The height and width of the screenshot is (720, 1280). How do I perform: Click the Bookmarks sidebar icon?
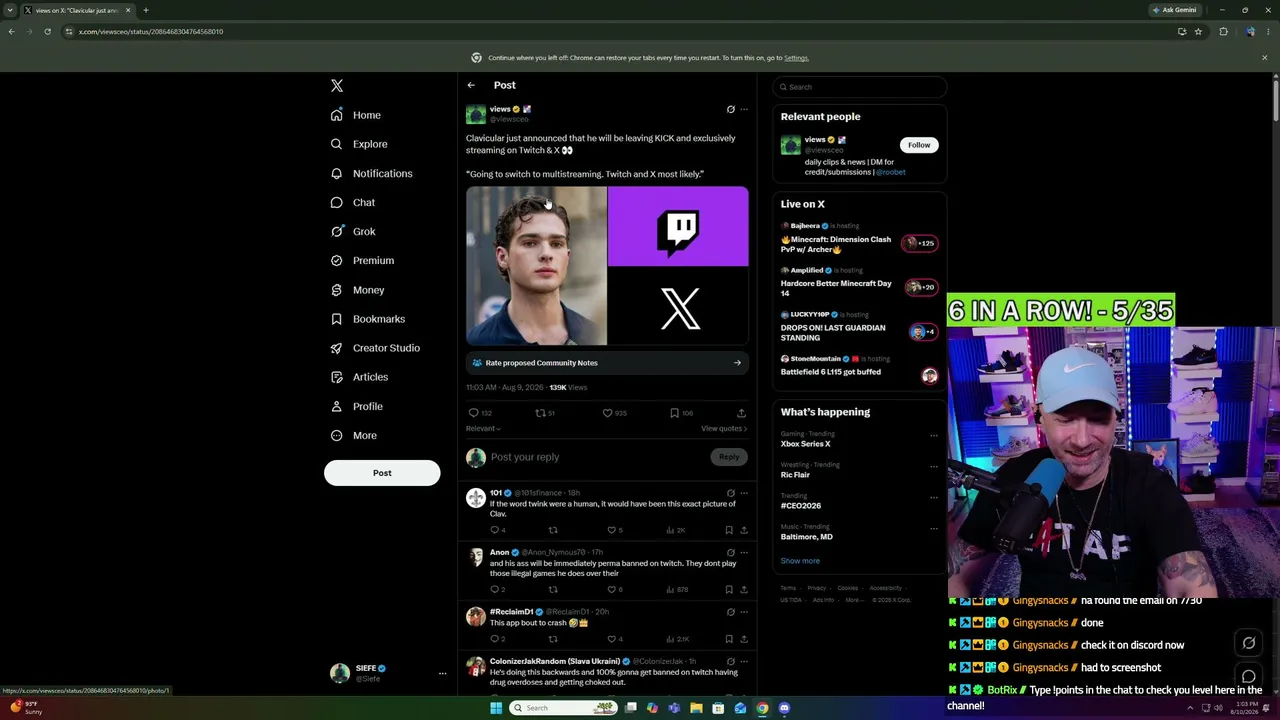click(336, 319)
